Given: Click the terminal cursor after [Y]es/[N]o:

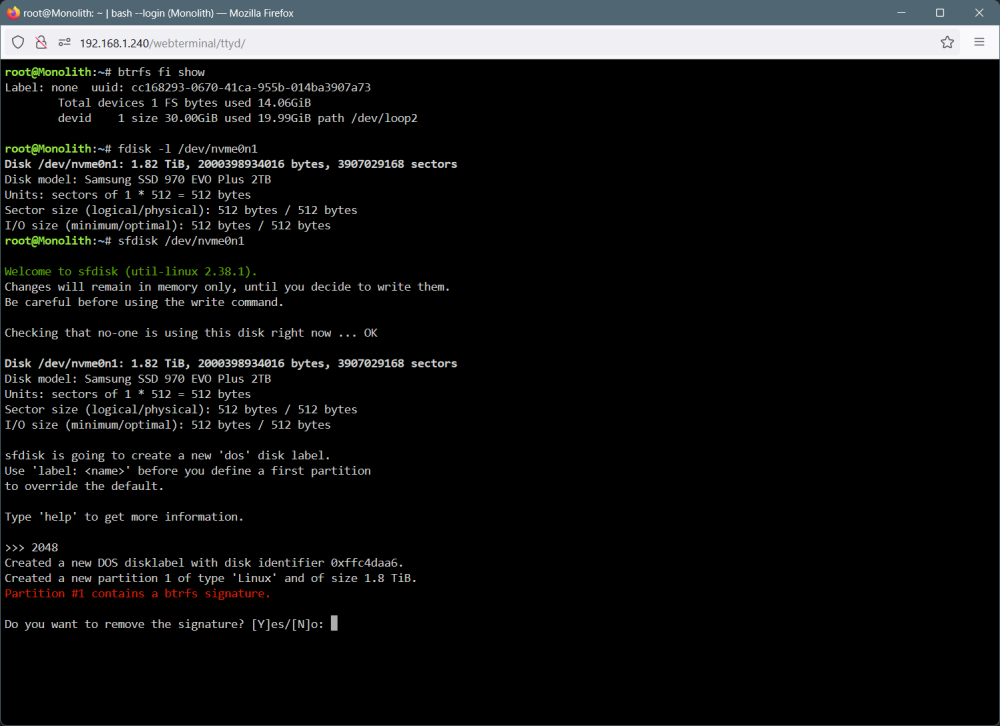Looking at the screenshot, I should [x=334, y=623].
